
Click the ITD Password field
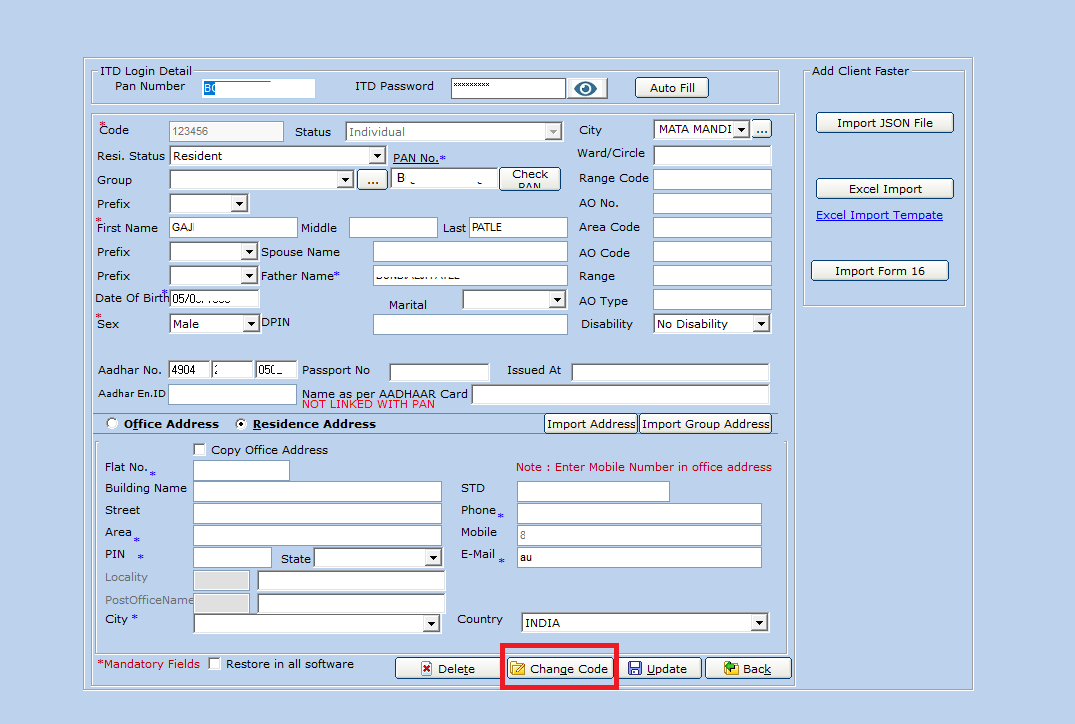point(508,88)
